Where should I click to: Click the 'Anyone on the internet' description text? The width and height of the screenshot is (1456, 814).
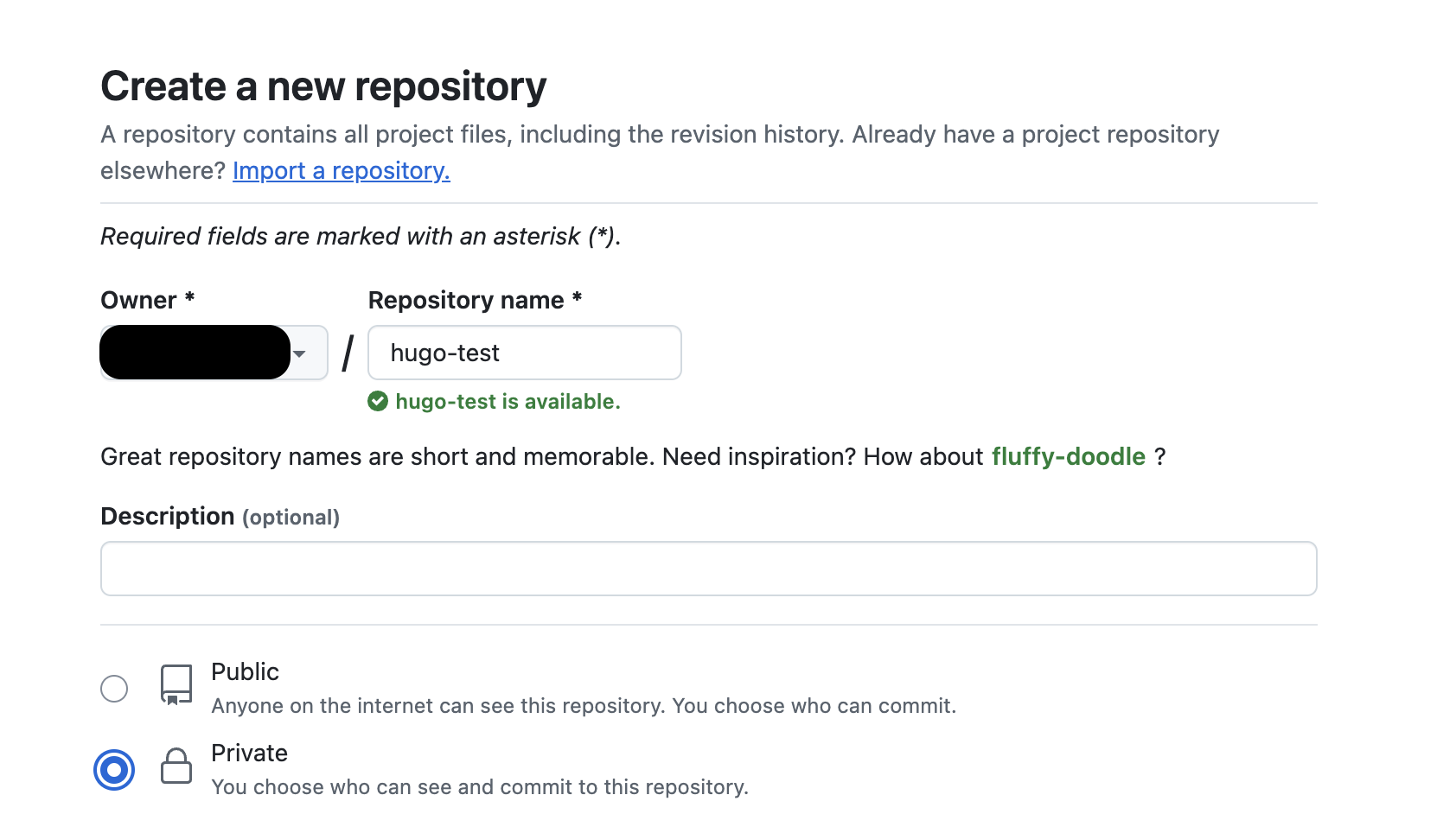click(x=584, y=706)
